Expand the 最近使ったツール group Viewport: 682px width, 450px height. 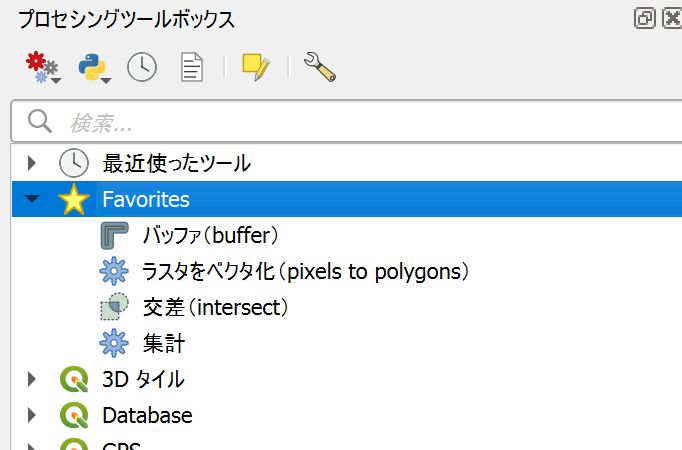pyautogui.click(x=31, y=163)
